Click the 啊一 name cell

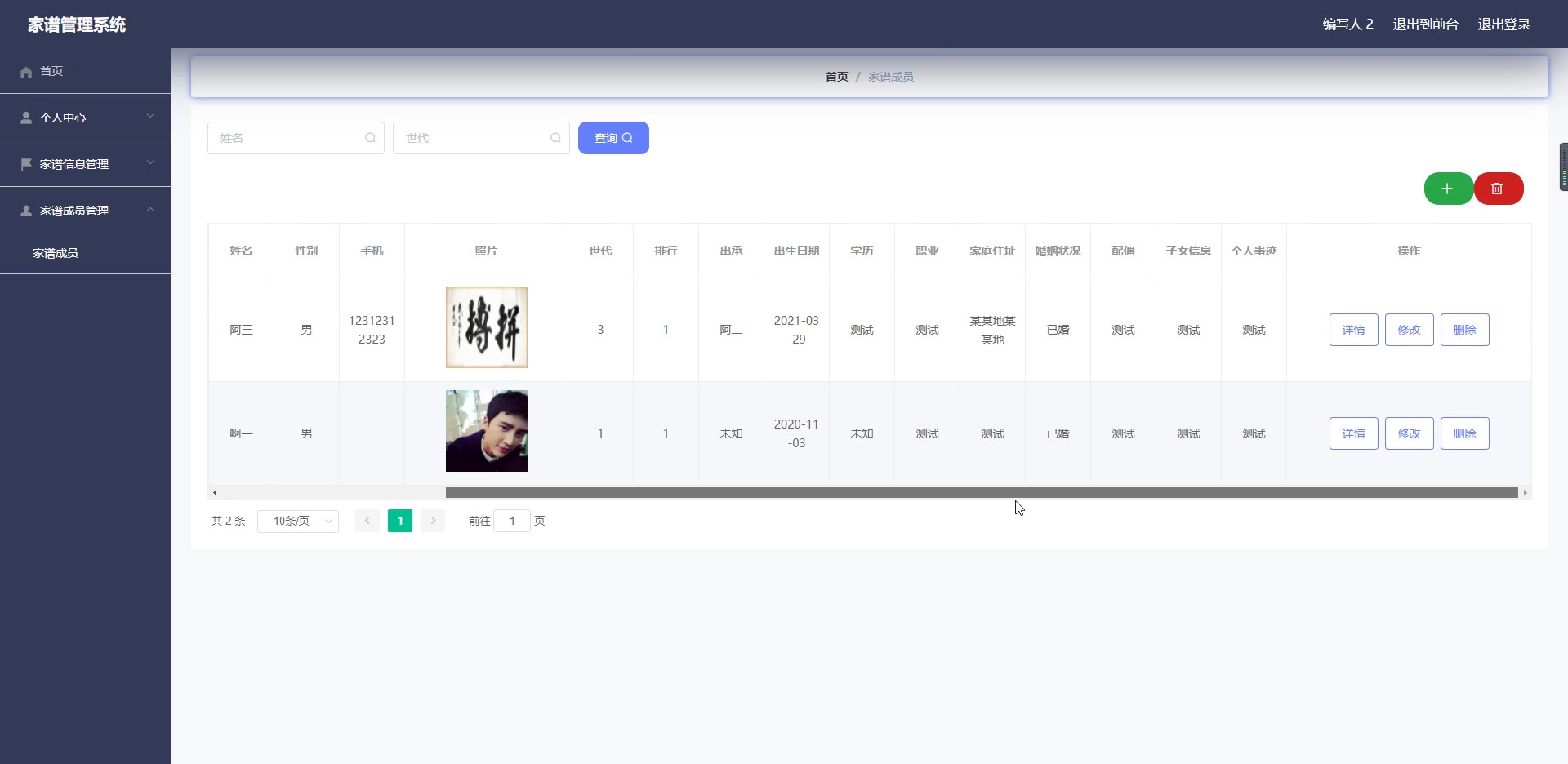[241, 433]
